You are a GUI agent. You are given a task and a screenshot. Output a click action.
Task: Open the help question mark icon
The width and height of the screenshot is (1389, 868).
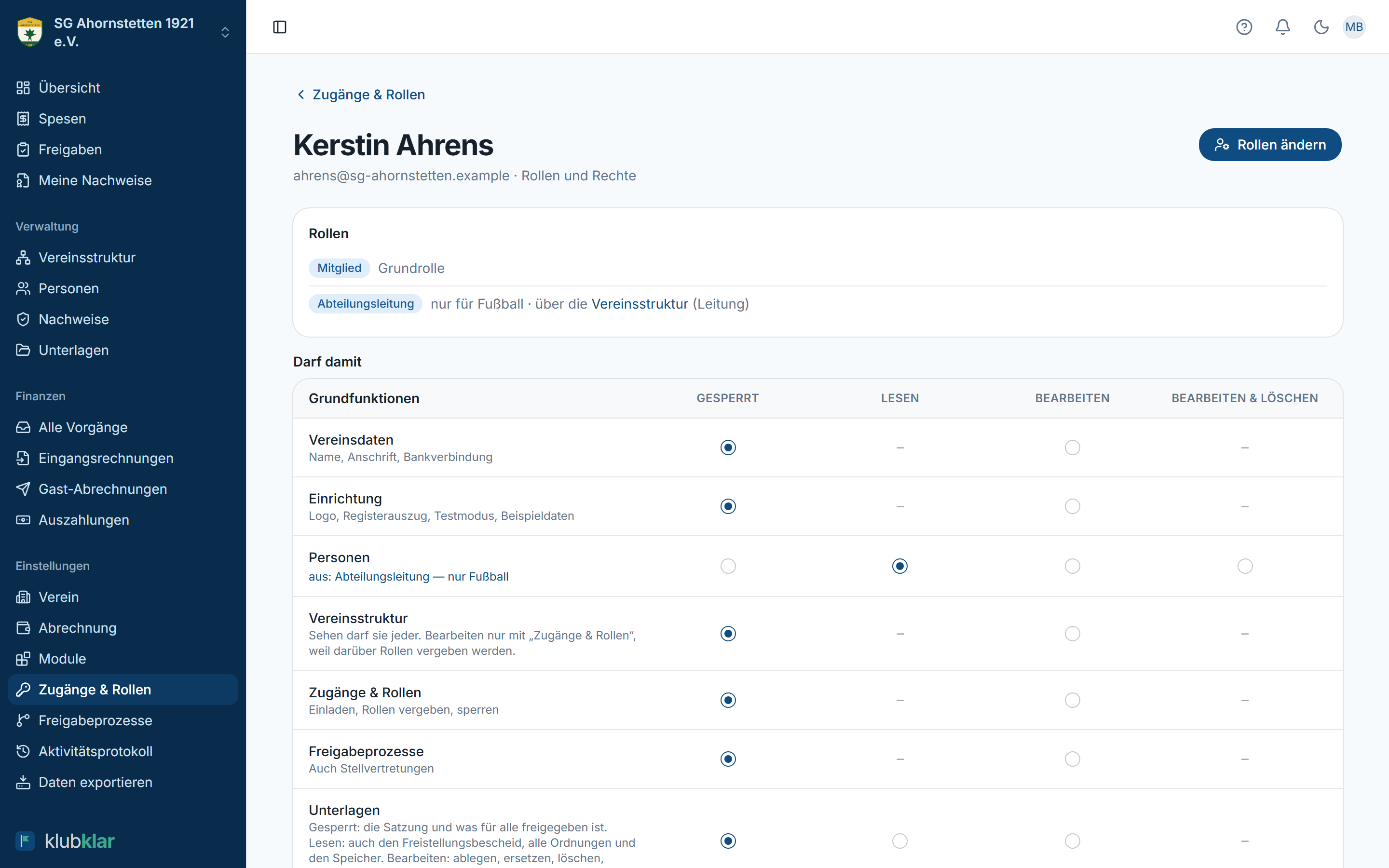(1244, 27)
